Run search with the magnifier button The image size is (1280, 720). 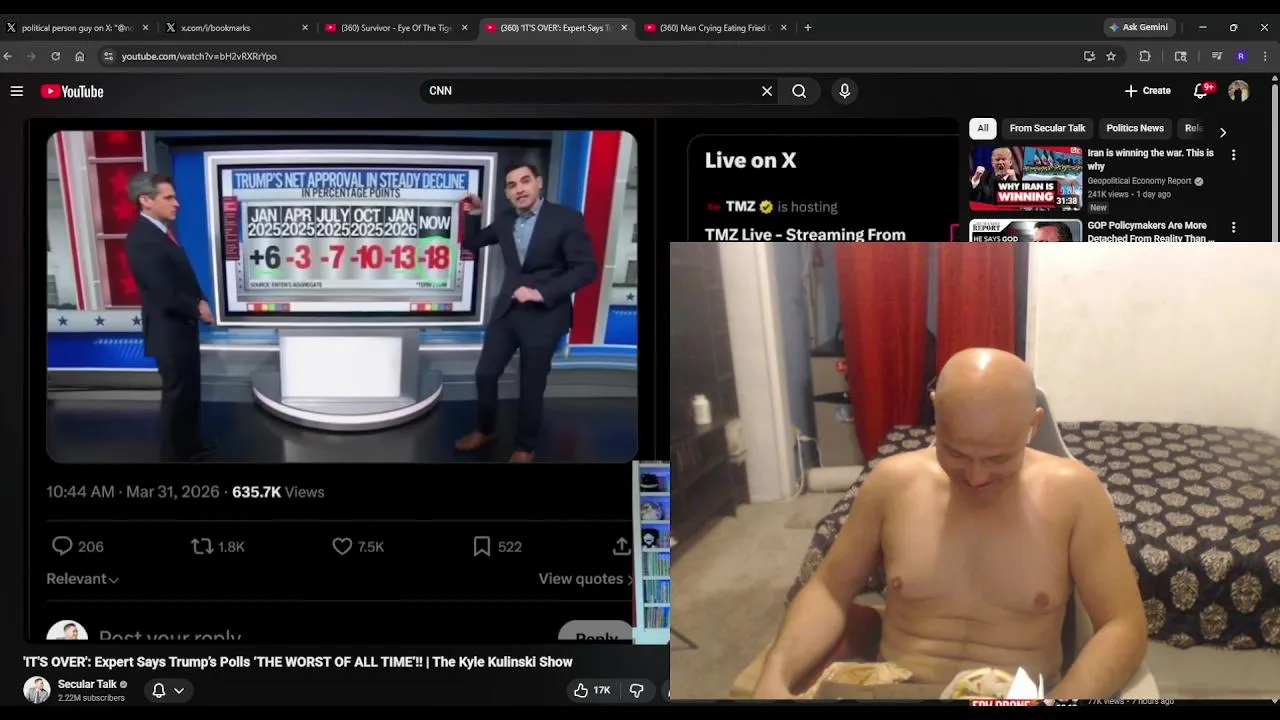[x=799, y=91]
